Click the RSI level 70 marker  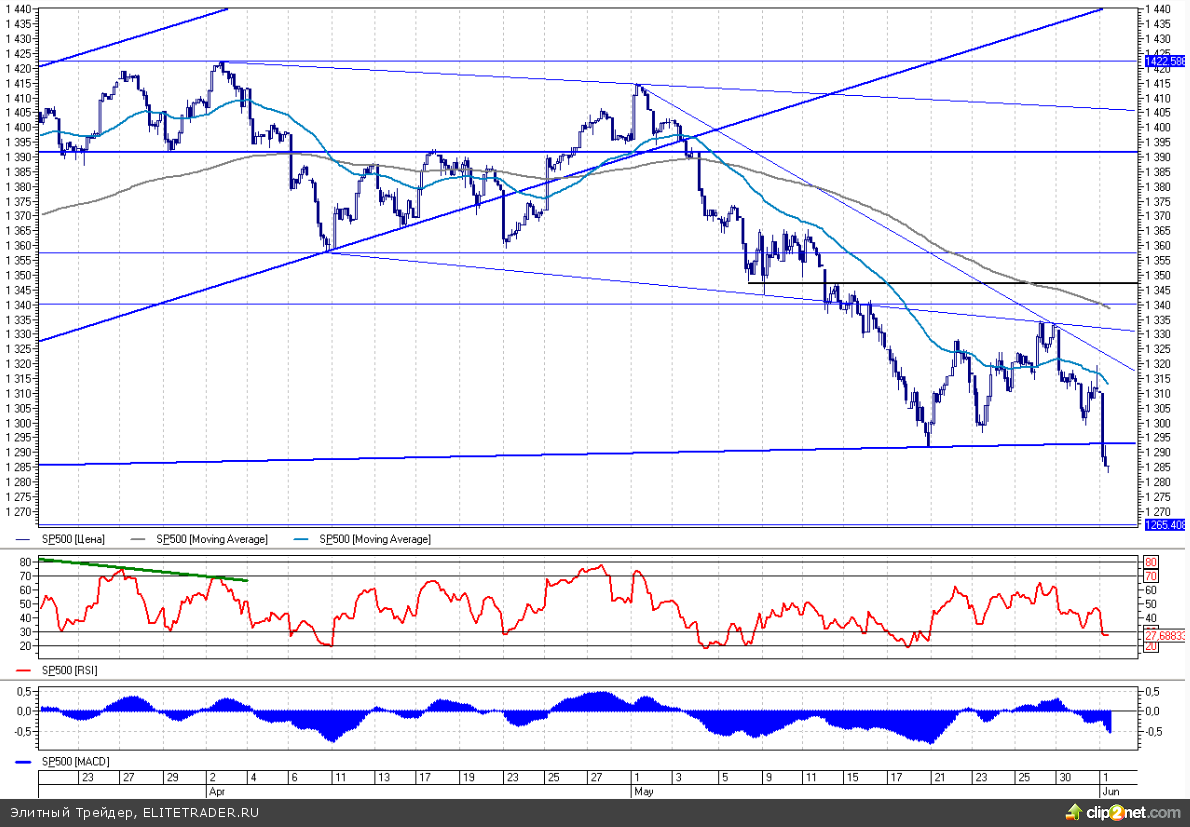[x=1150, y=576]
